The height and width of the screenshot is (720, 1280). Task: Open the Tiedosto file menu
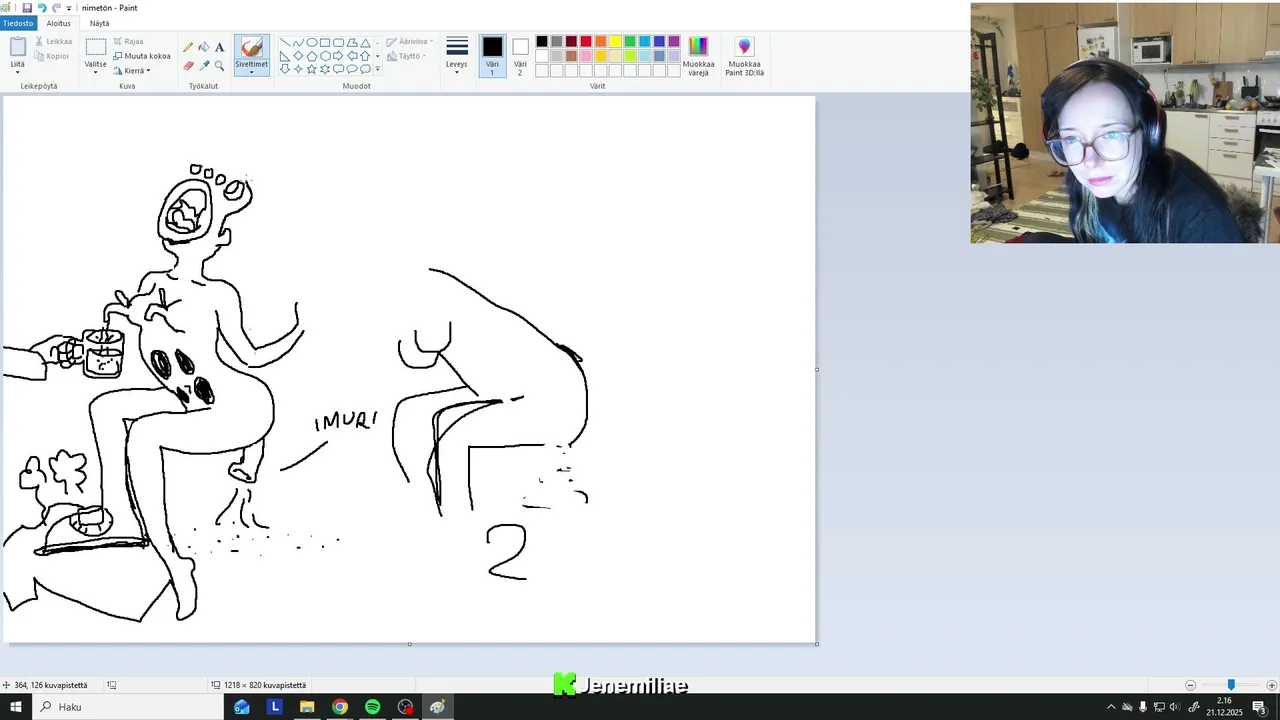[x=18, y=23]
